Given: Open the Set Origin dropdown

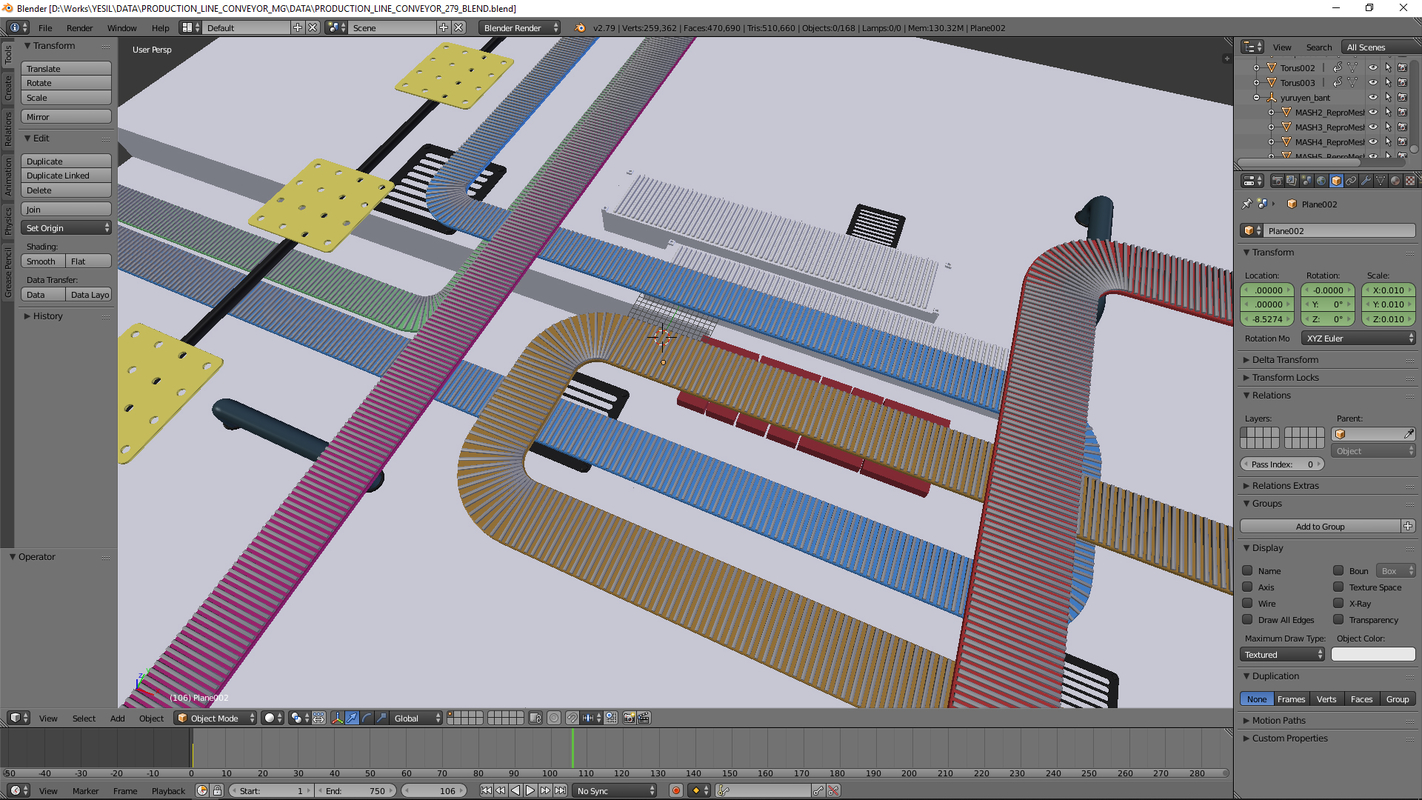Looking at the screenshot, I should coord(67,228).
